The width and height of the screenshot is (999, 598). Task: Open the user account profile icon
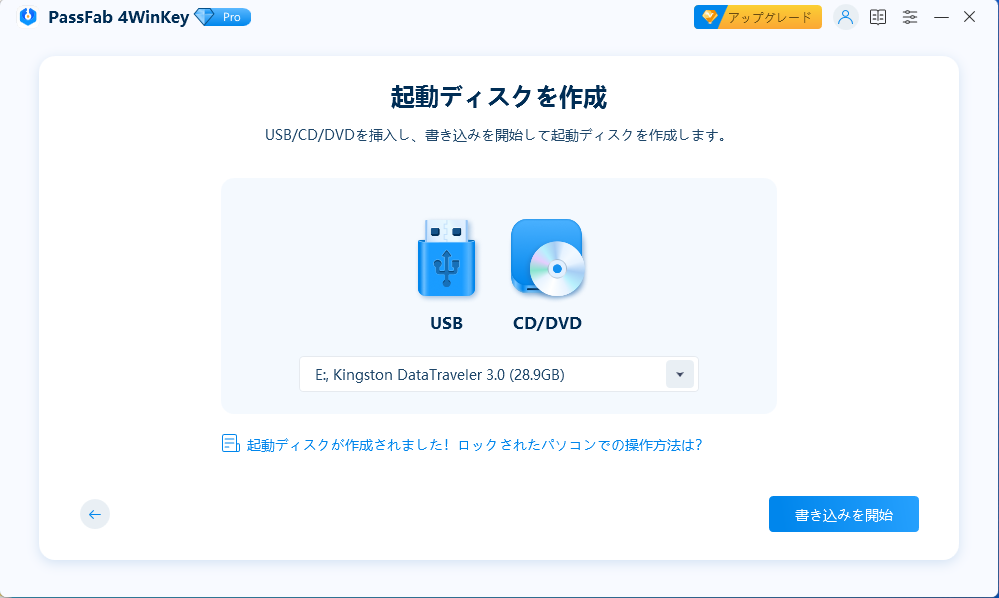pyautogui.click(x=845, y=17)
